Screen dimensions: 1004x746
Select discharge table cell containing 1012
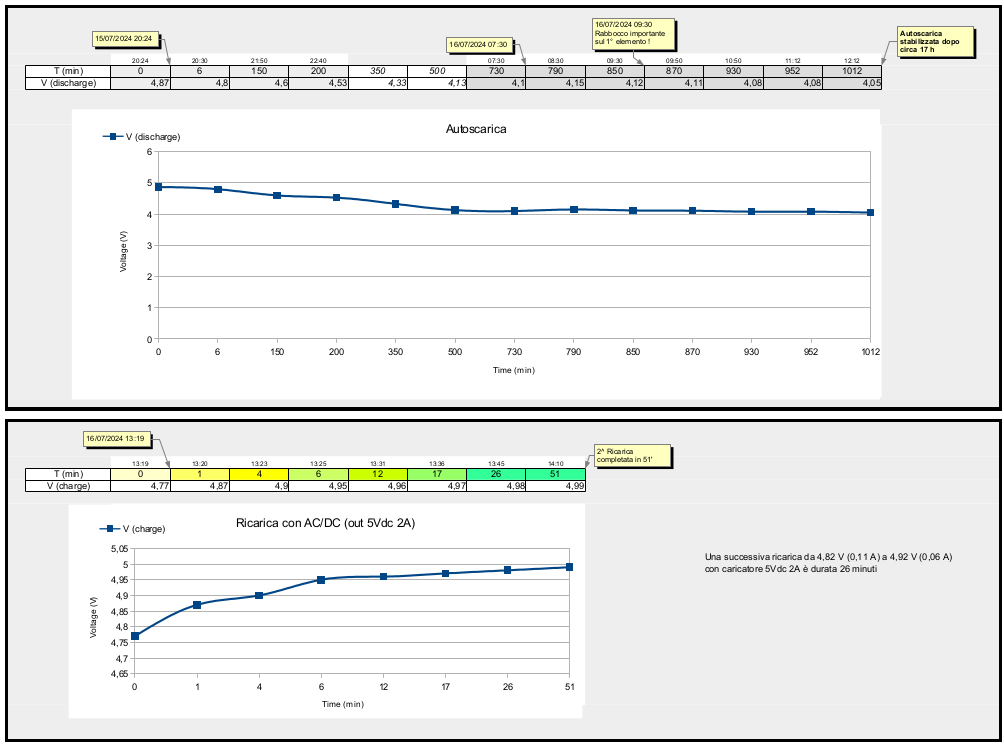851,71
